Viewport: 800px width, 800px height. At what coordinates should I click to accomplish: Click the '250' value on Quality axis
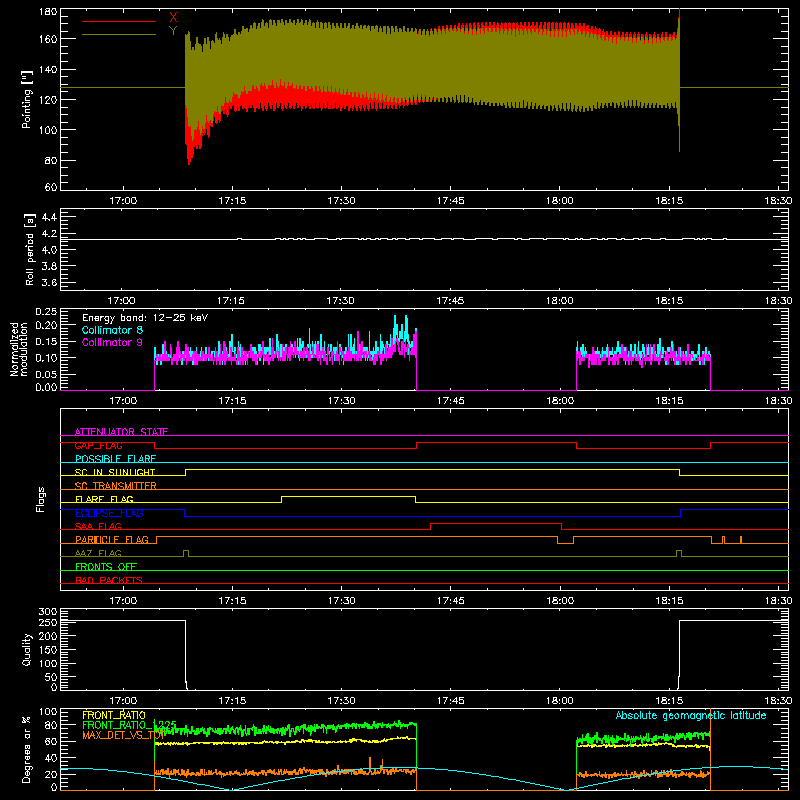(48, 623)
